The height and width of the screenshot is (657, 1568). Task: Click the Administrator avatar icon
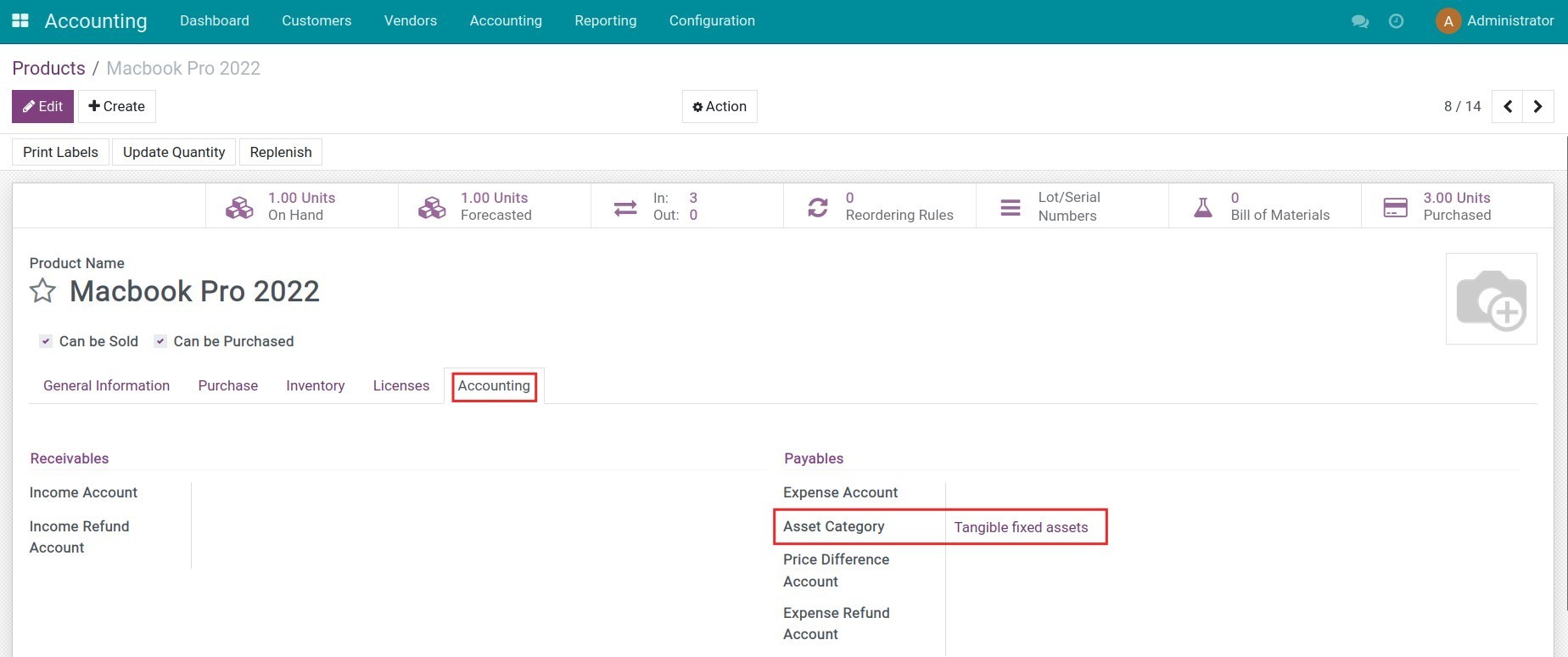pyautogui.click(x=1448, y=21)
